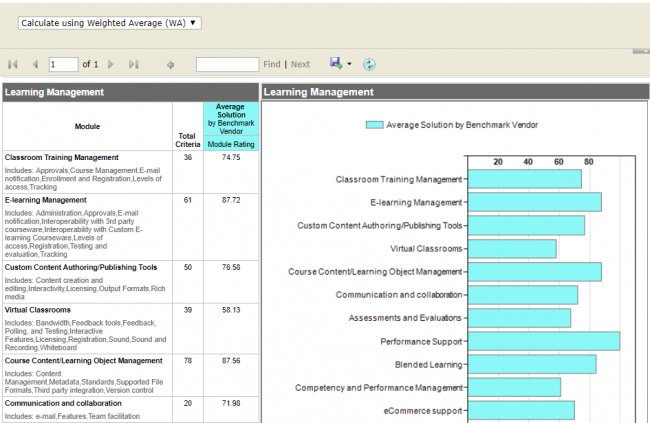Click the back to parent report arrow

point(170,65)
